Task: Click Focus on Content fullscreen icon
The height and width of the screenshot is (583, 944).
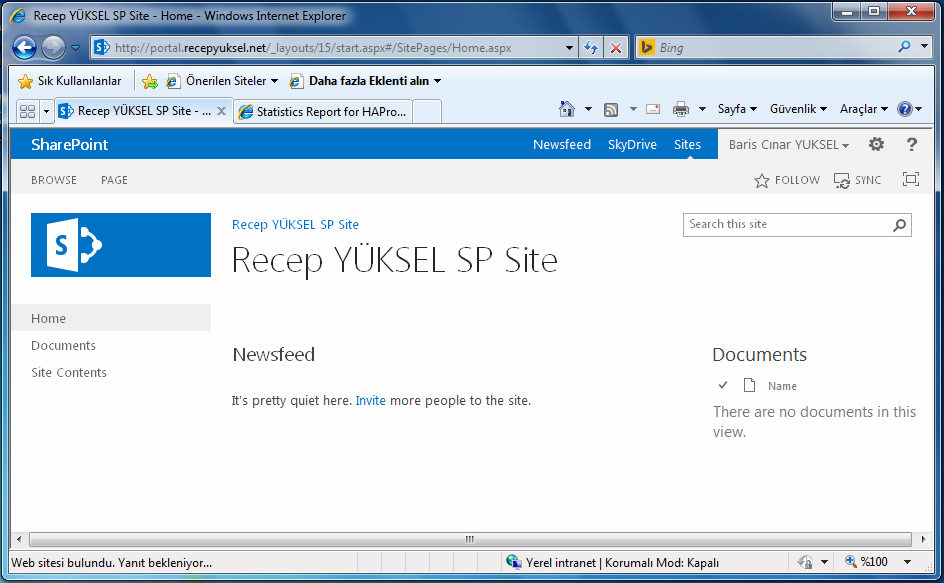Action: click(910, 179)
